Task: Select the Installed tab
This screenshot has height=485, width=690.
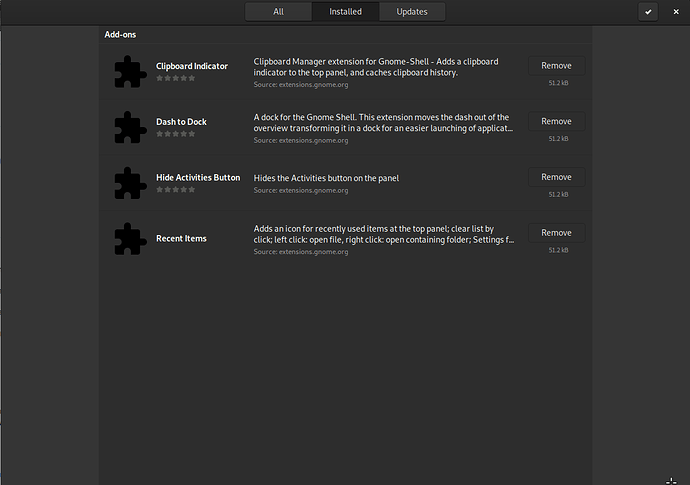Action: point(345,12)
